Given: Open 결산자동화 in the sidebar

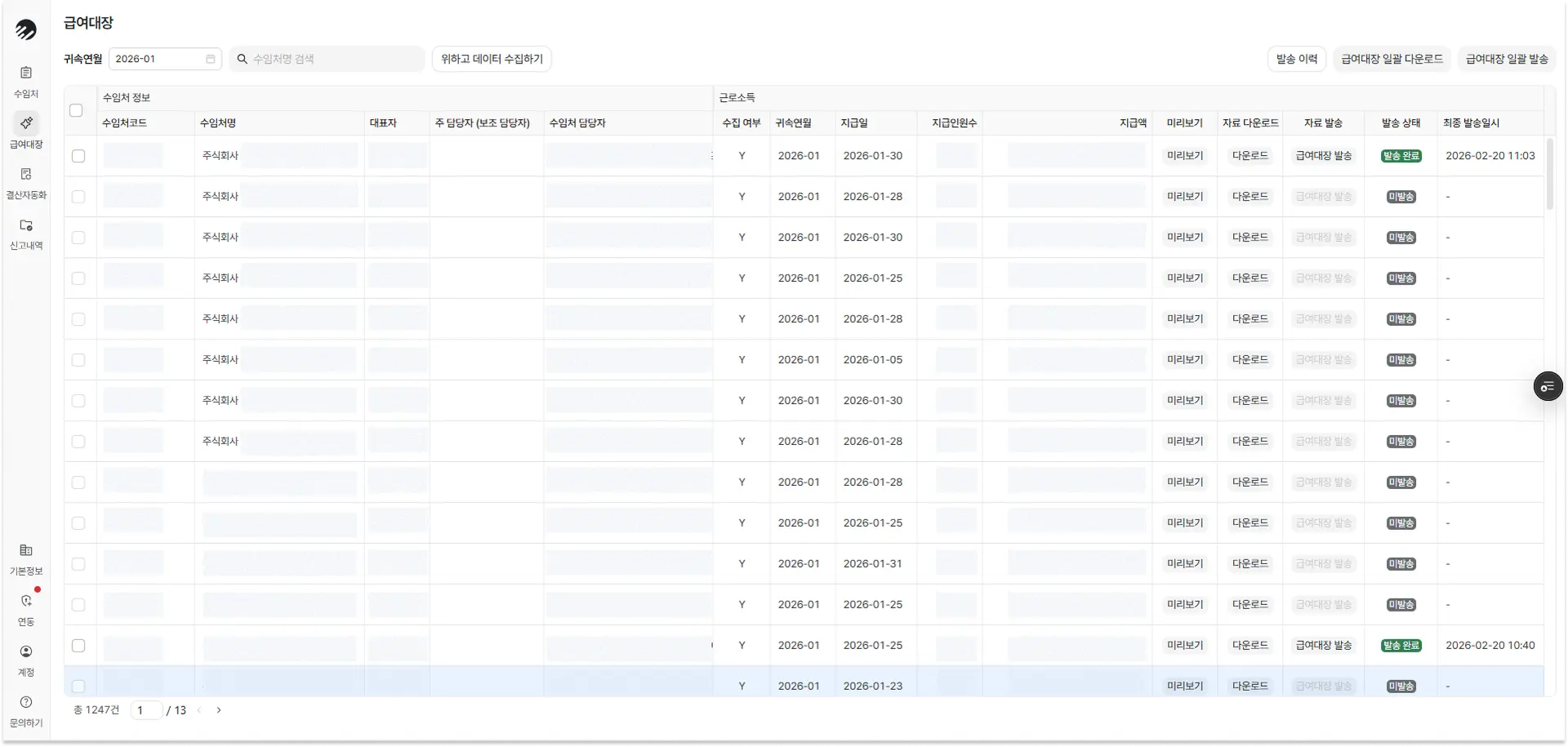Looking at the screenshot, I should point(26,175).
